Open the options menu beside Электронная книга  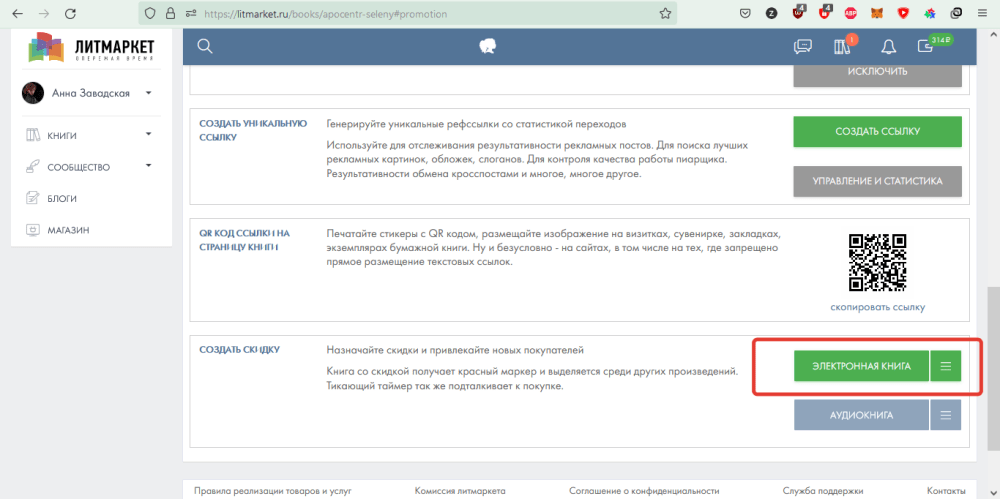tap(945, 367)
